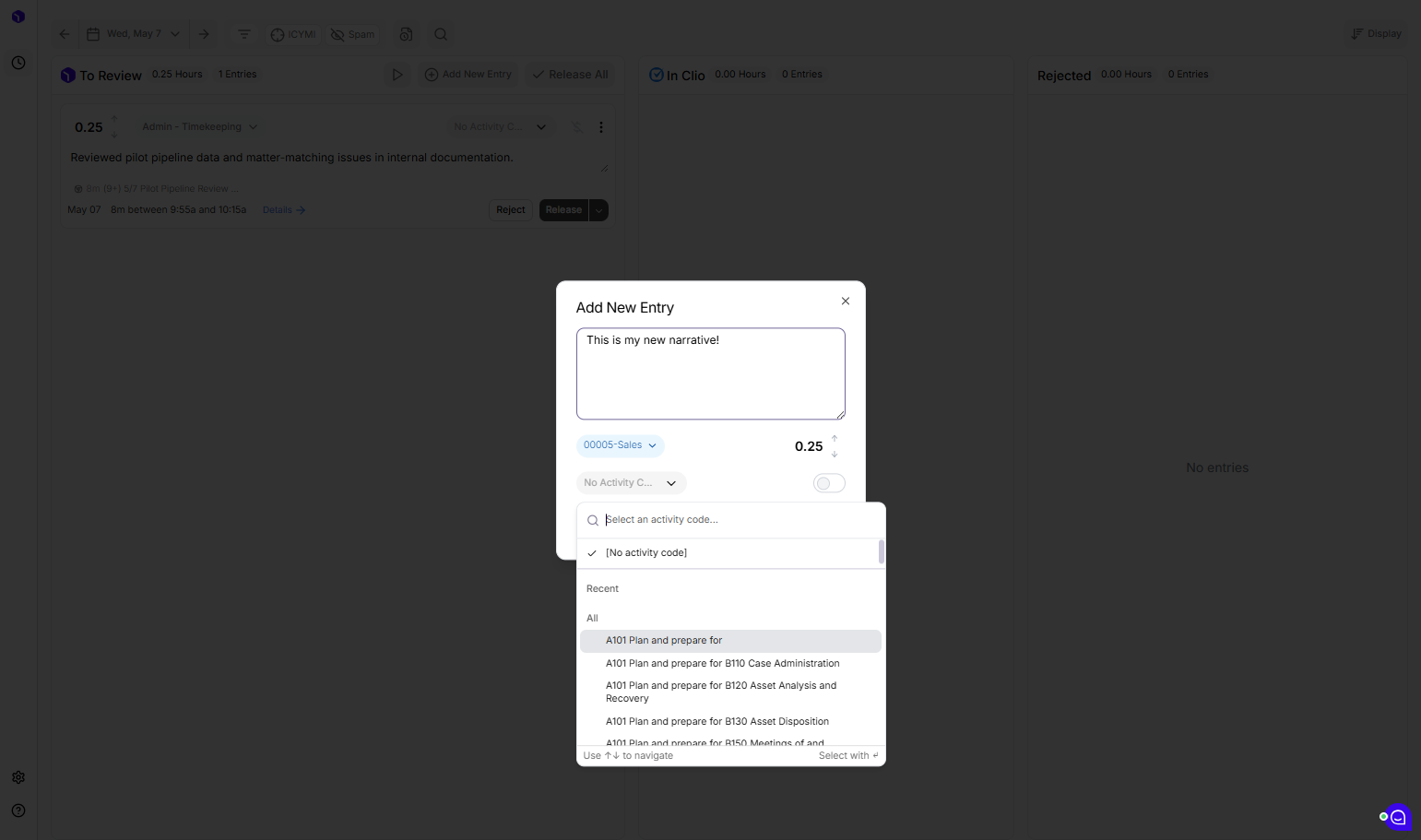
Task: Open the clock timesheet icon in sidebar
Action: tap(18, 63)
